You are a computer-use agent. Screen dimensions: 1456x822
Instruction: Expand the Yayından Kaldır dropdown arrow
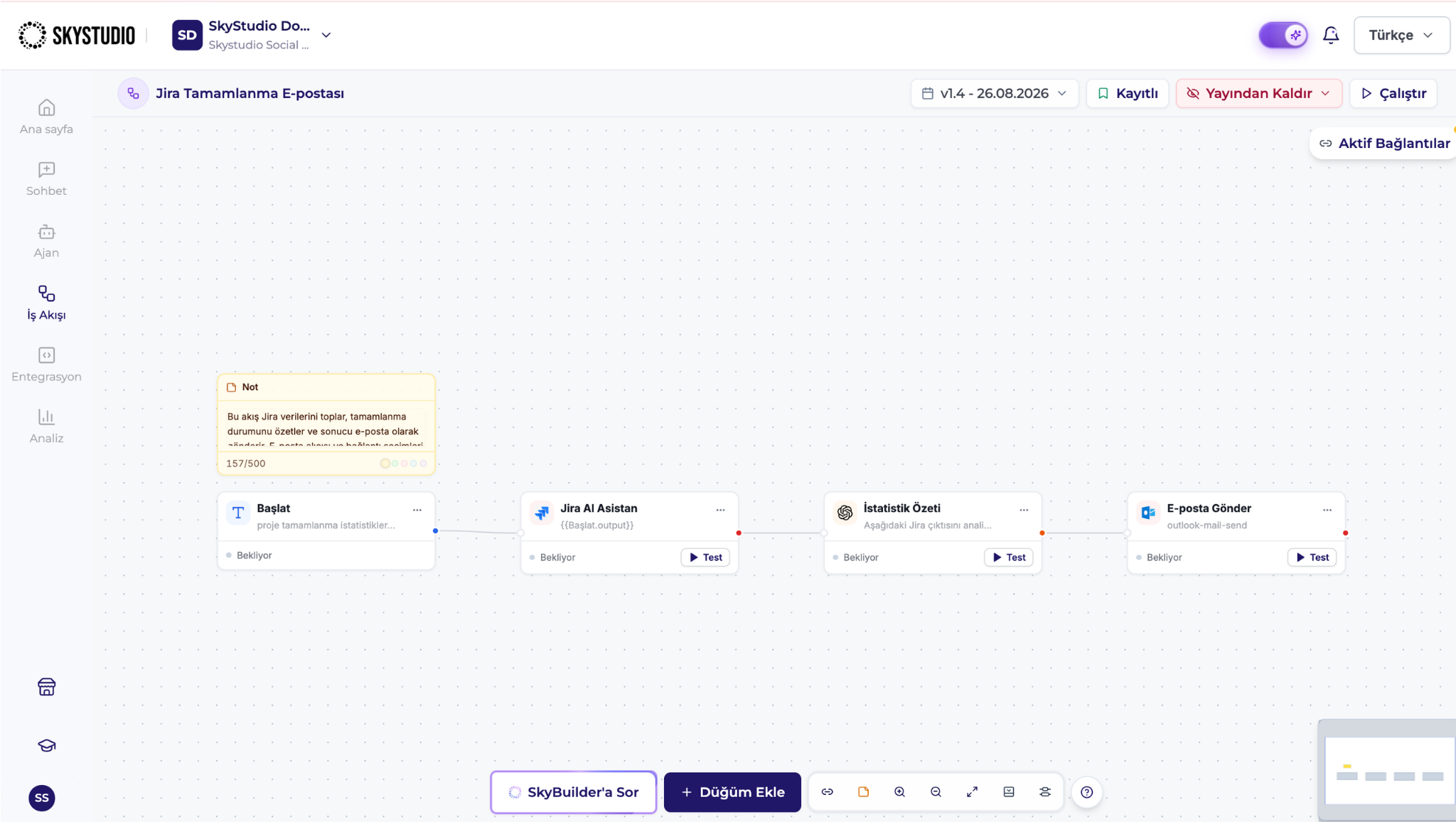(1325, 93)
